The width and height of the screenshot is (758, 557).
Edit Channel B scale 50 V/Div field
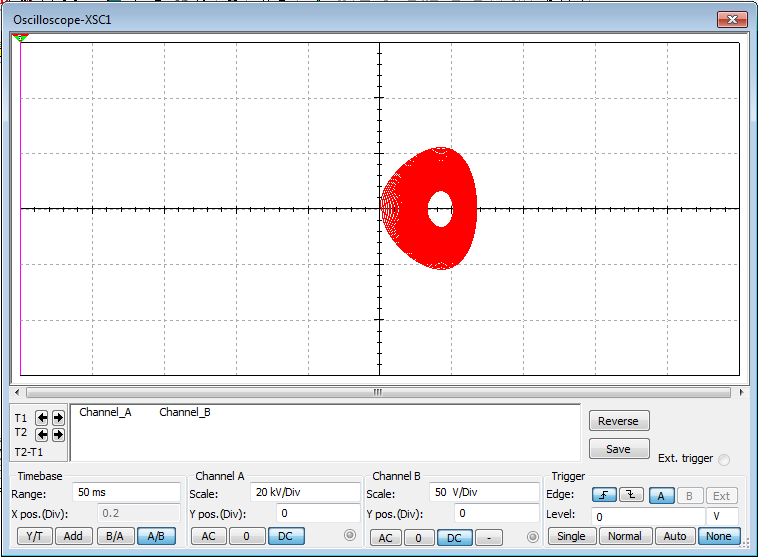click(x=484, y=492)
